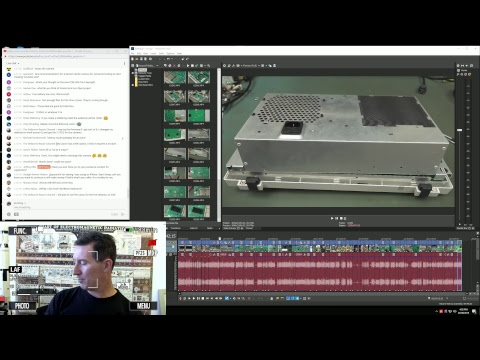
Task: Start media preview in Project Media toolbar
Action: tap(188, 66)
